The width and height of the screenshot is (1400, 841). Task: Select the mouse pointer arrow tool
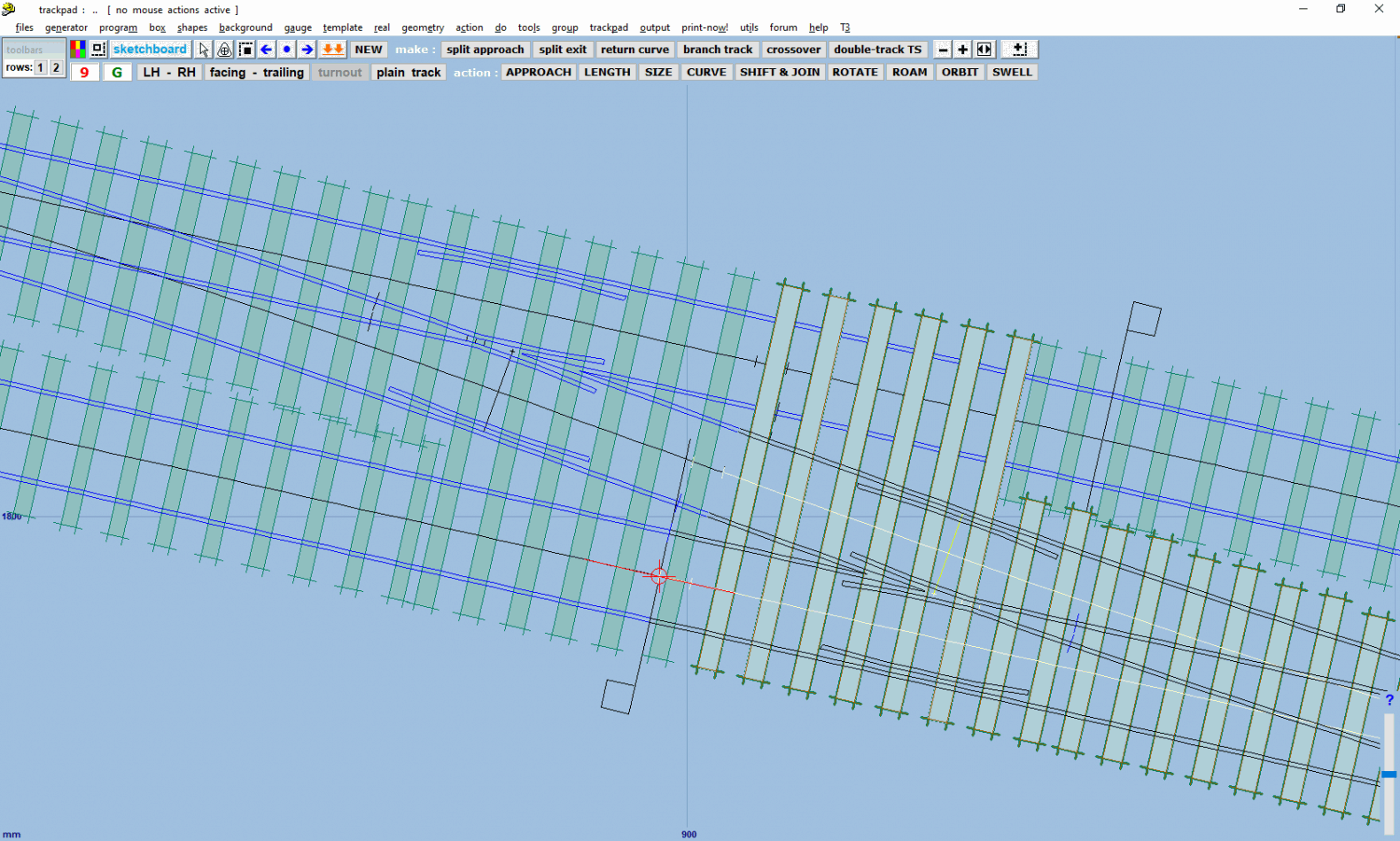pyautogui.click(x=204, y=50)
